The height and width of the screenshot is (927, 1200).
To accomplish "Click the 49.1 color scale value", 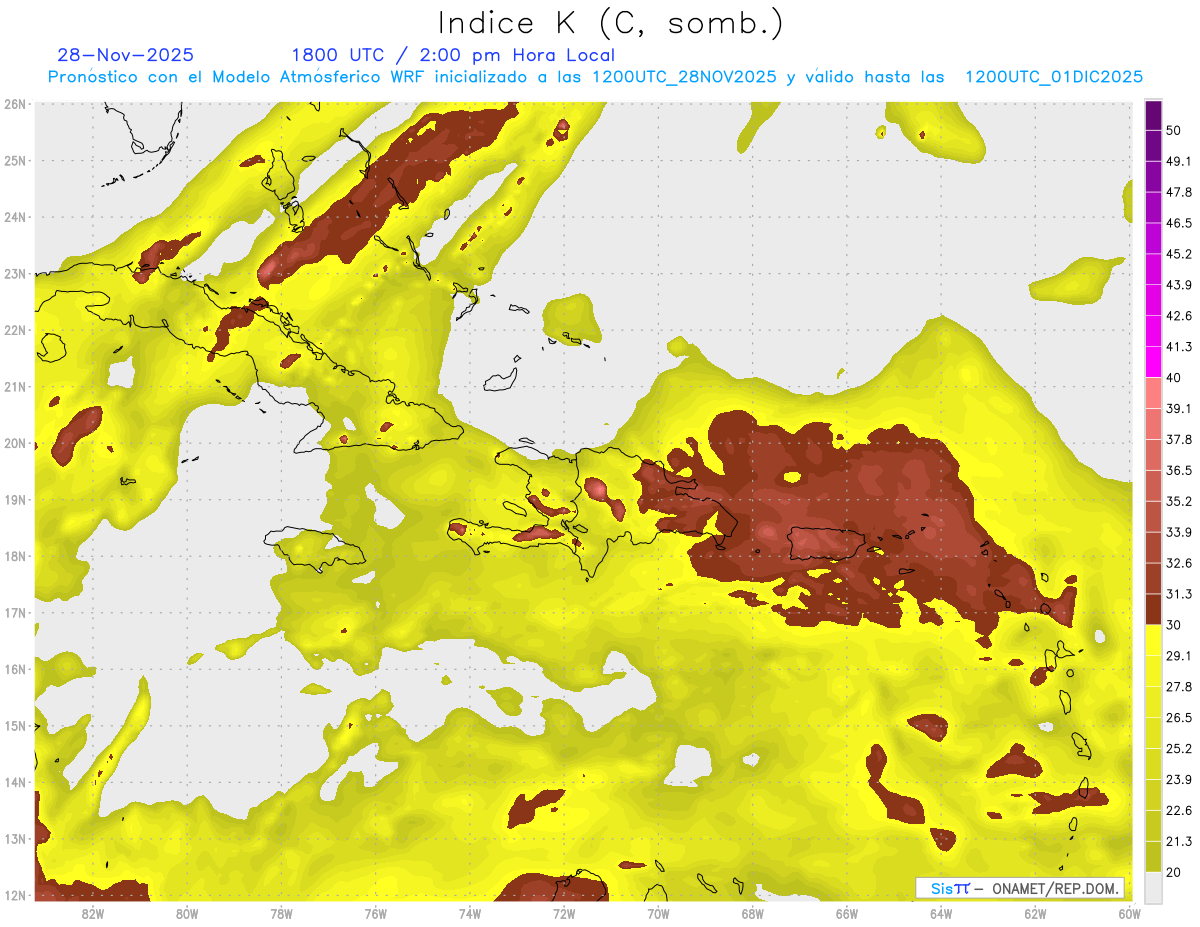I will pos(1179,161).
